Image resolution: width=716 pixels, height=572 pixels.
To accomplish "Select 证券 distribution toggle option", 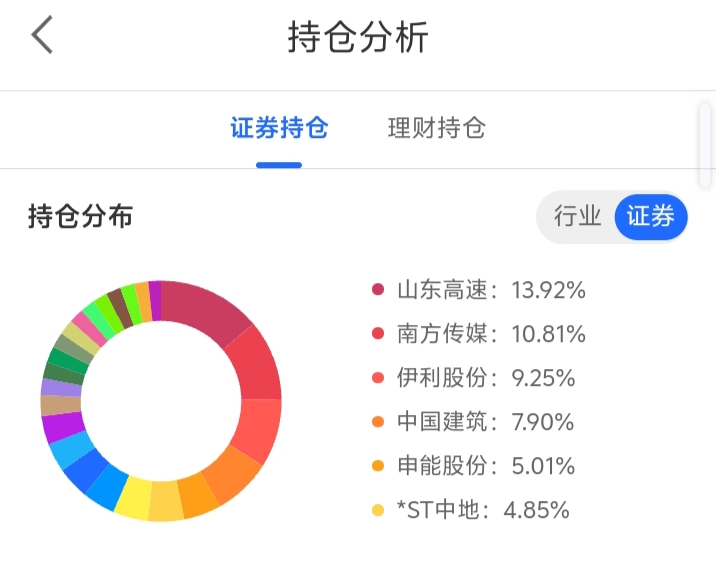I will [x=651, y=216].
